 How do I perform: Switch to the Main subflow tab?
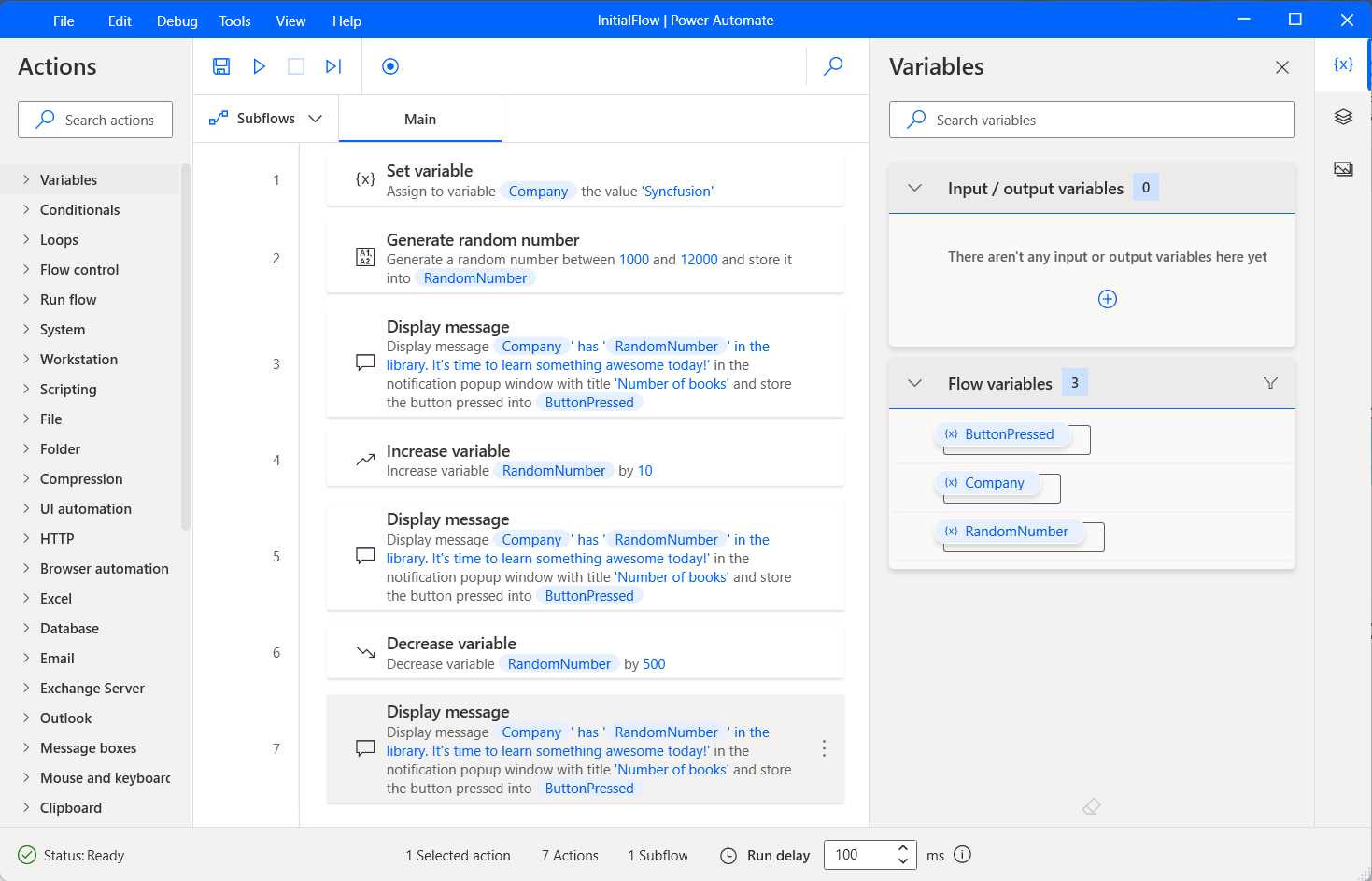[420, 119]
